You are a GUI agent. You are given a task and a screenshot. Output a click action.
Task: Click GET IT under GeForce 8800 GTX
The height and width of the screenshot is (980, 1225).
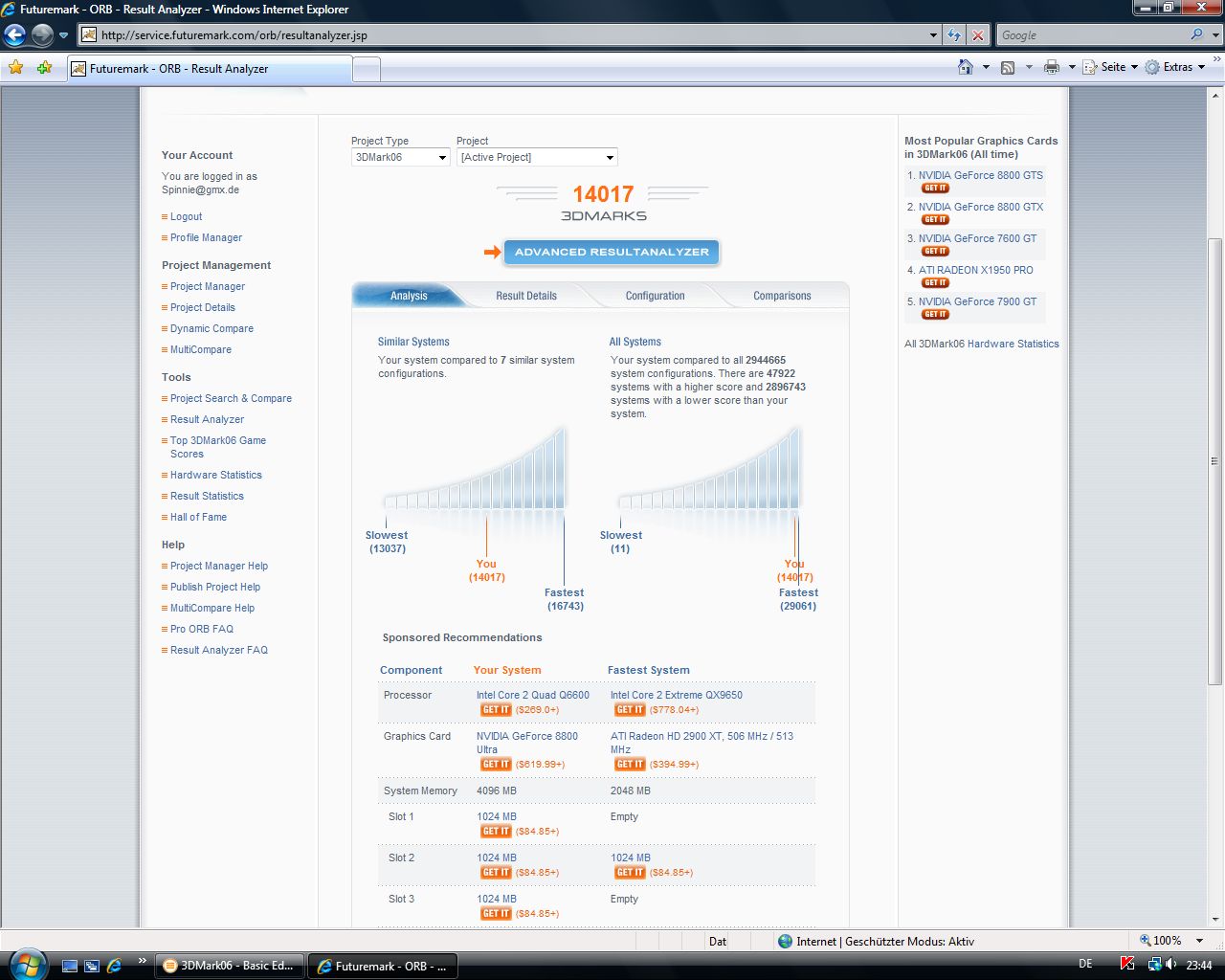[935, 220]
